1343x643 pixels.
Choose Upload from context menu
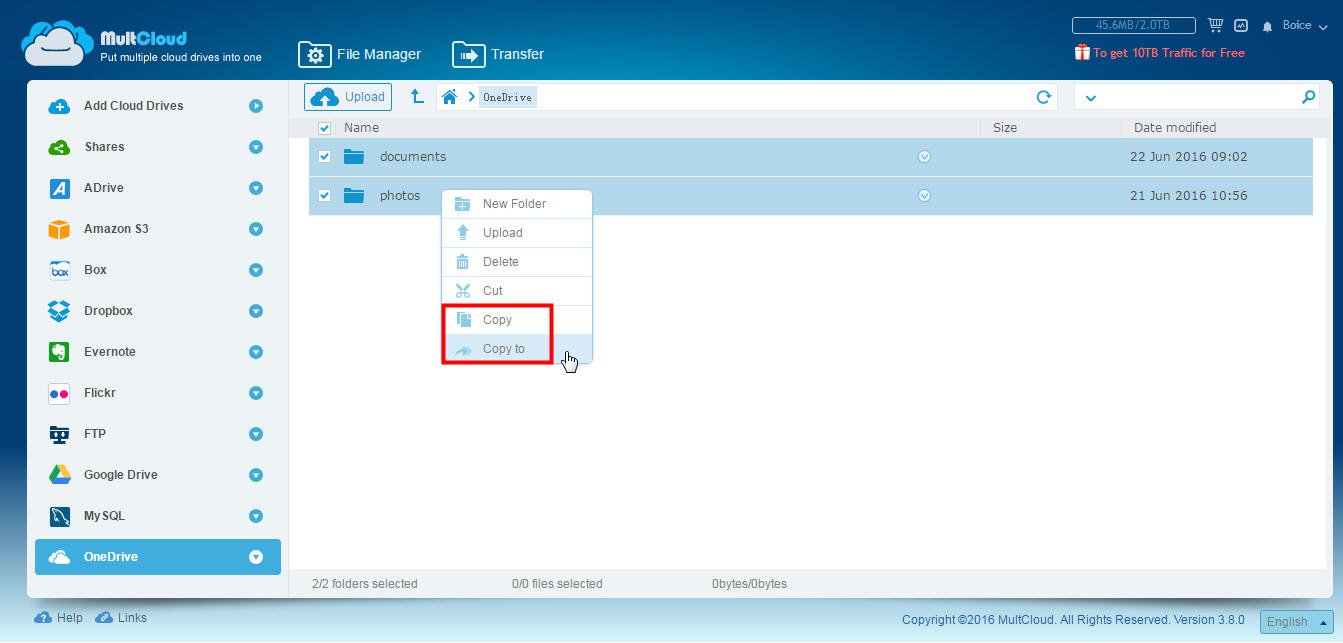(517, 233)
